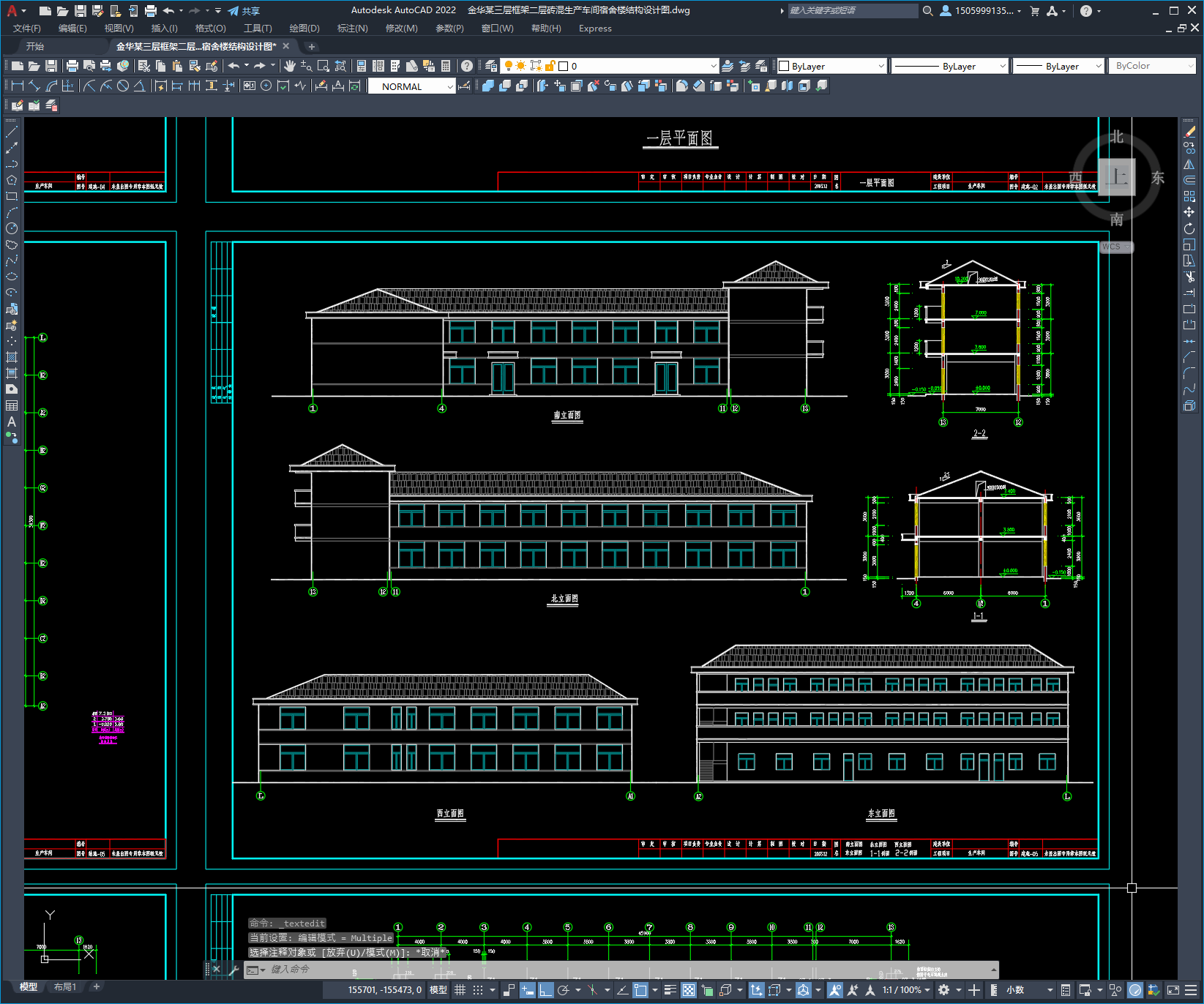This screenshot has width=1204, height=1004.
Task: Toggle transparency display in status bar
Action: click(689, 990)
